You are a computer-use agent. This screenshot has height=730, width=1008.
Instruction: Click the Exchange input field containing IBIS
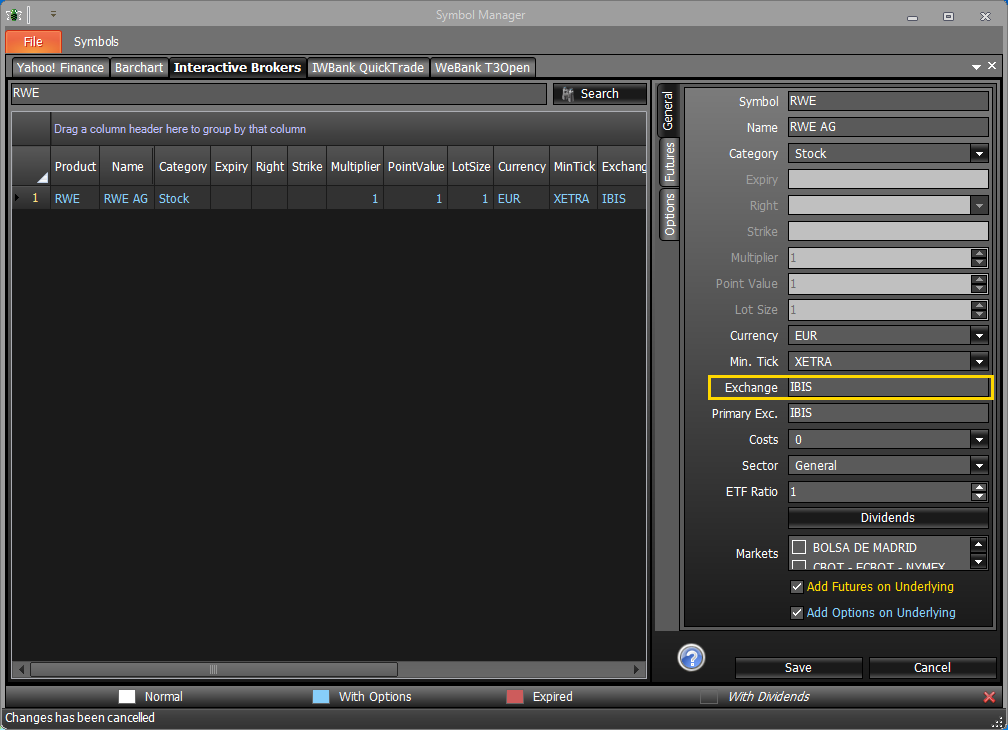click(888, 387)
